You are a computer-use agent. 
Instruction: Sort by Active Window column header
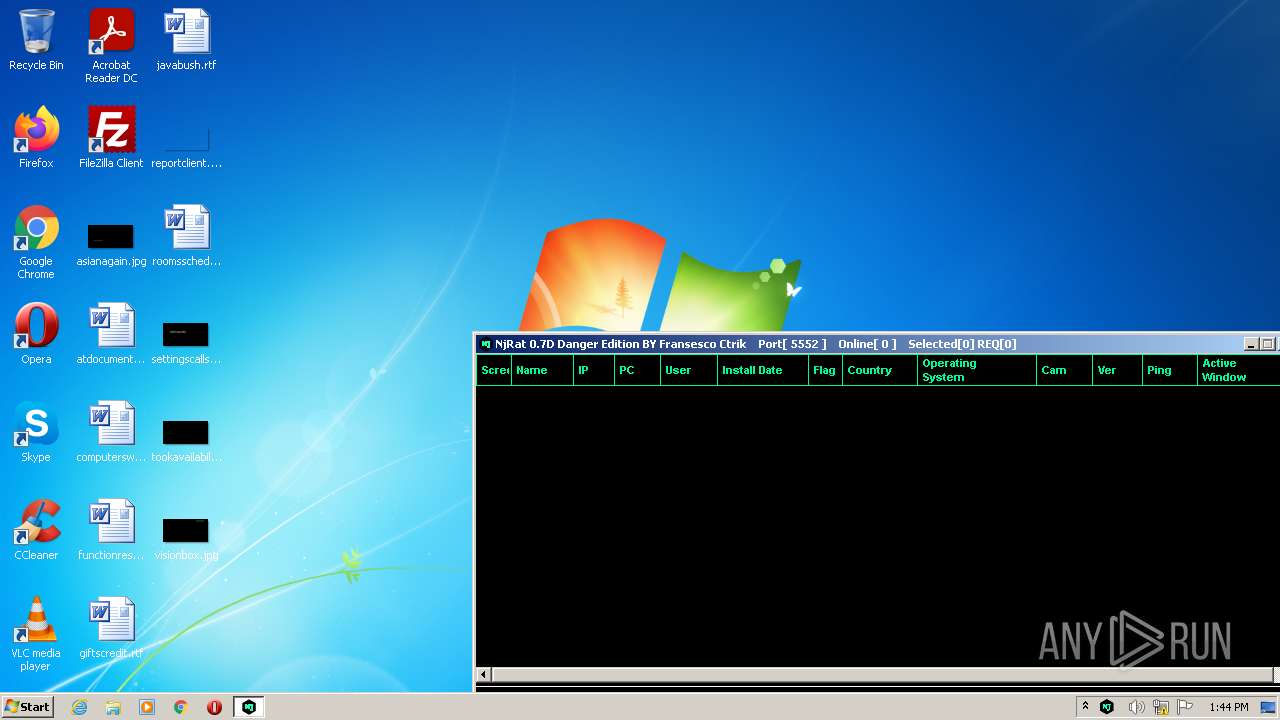pyautogui.click(x=1238, y=370)
